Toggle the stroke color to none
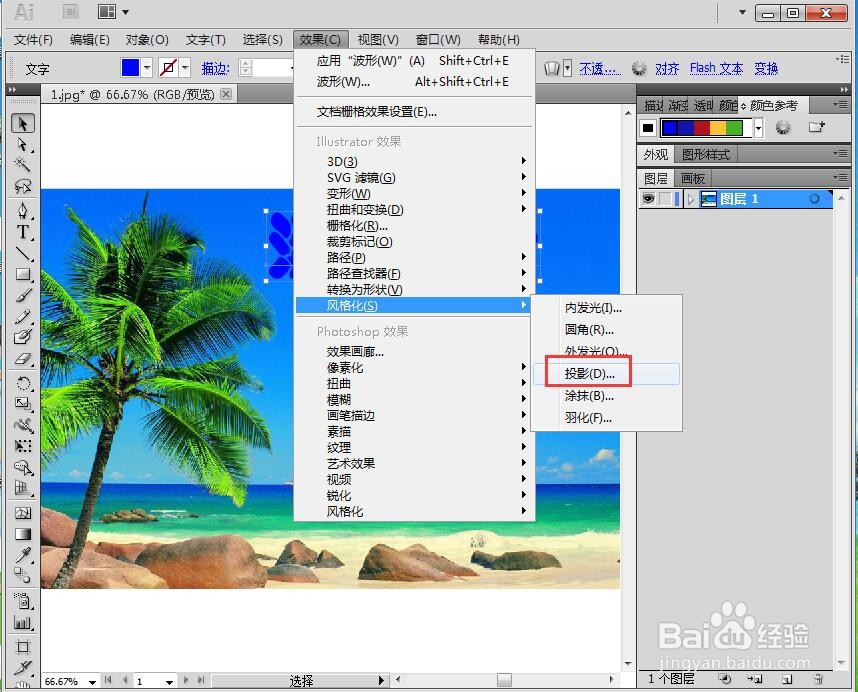 click(169, 67)
